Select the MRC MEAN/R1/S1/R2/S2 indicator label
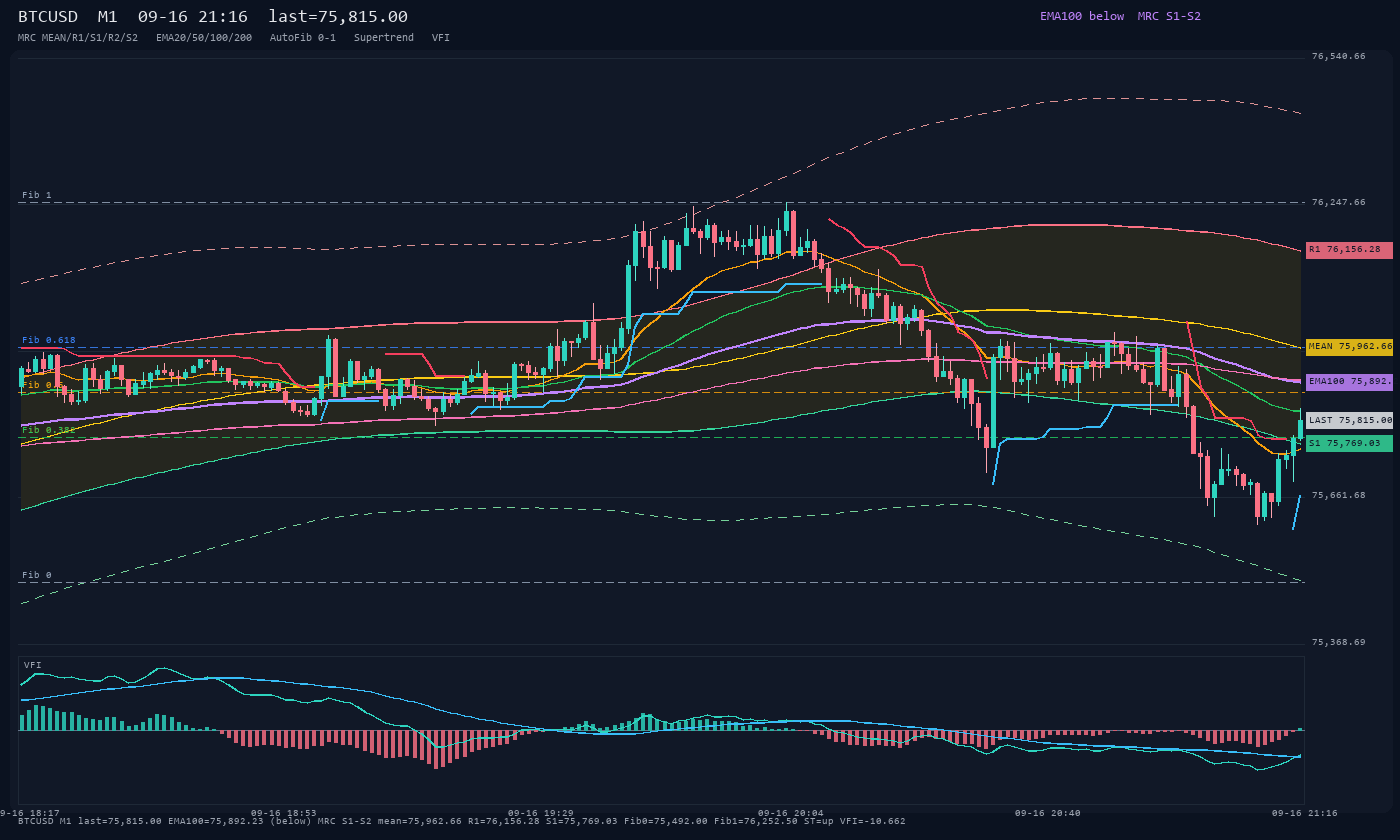The image size is (1400, 840). (x=78, y=37)
